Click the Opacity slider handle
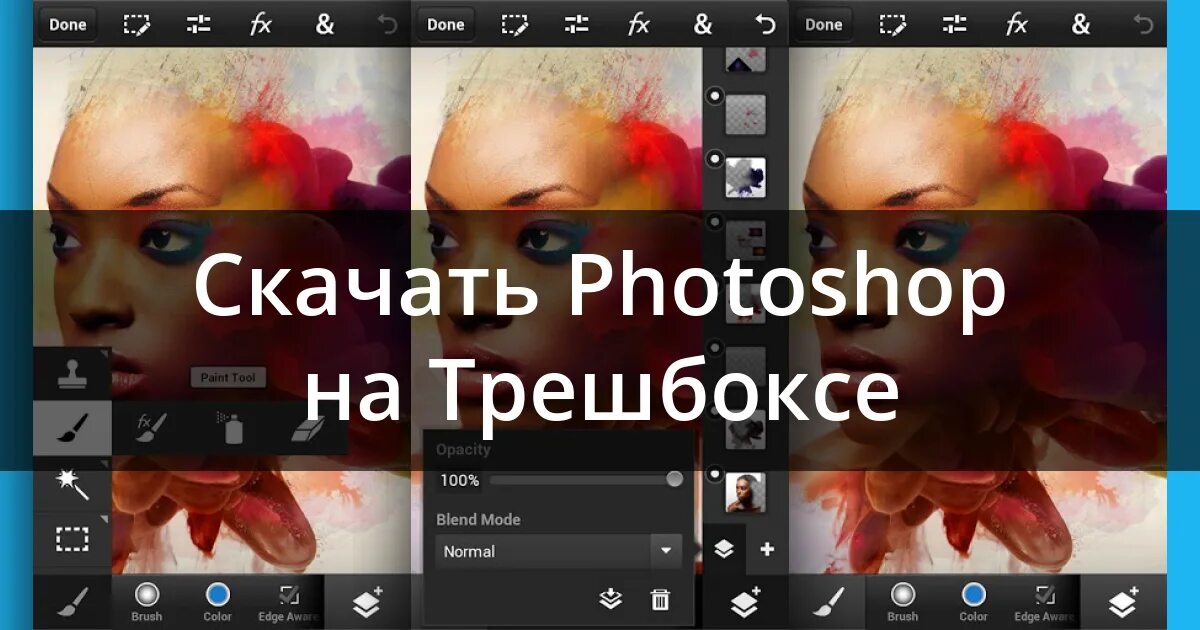Viewport: 1200px width, 630px height. click(x=675, y=479)
